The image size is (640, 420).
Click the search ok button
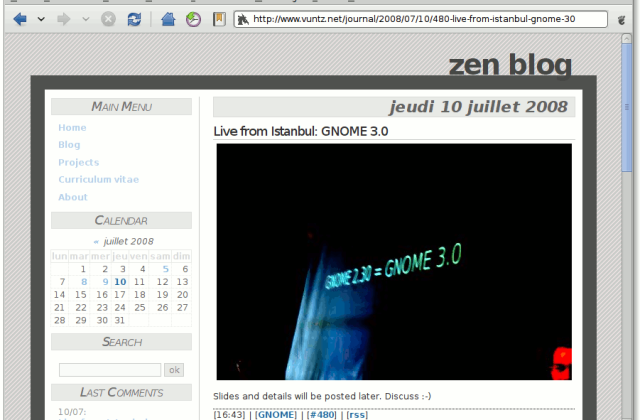174,370
